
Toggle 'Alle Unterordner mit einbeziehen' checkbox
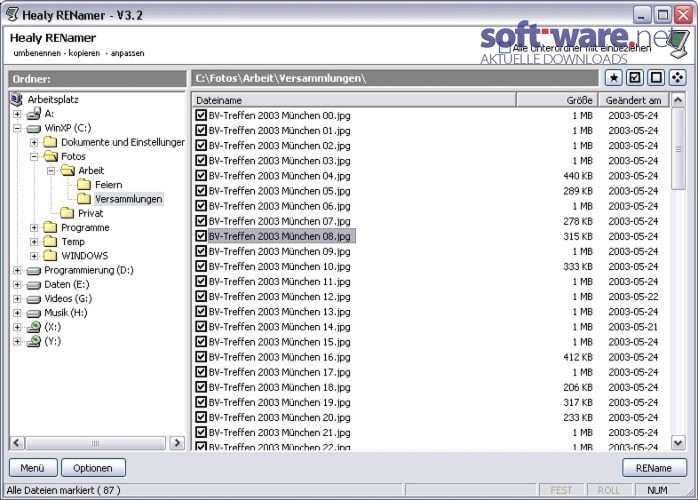[x=504, y=47]
